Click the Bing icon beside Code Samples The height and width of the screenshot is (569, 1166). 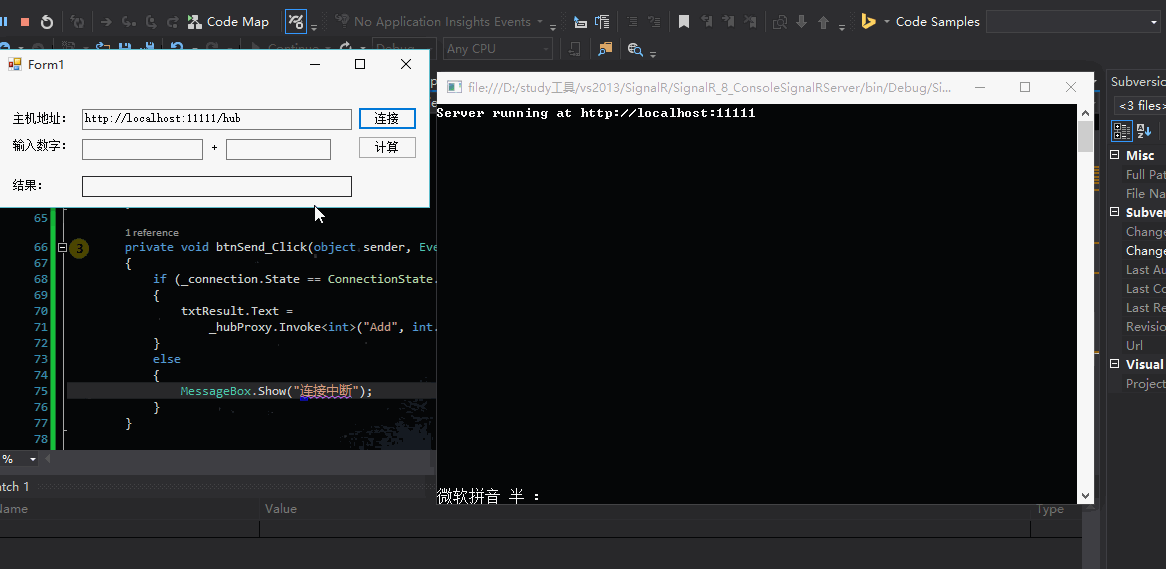click(x=868, y=22)
